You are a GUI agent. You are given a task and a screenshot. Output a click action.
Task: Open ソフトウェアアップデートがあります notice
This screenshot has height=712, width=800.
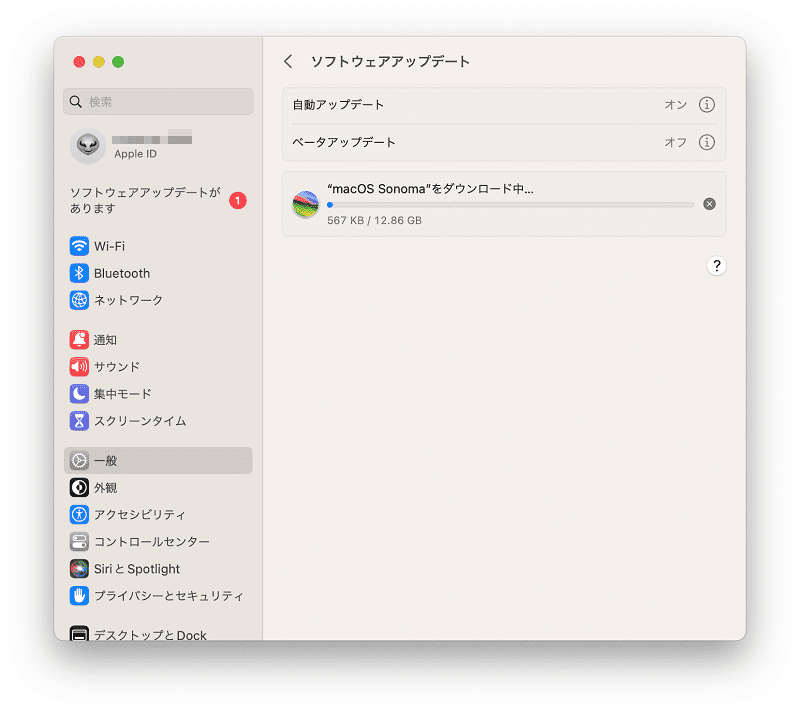(145, 200)
